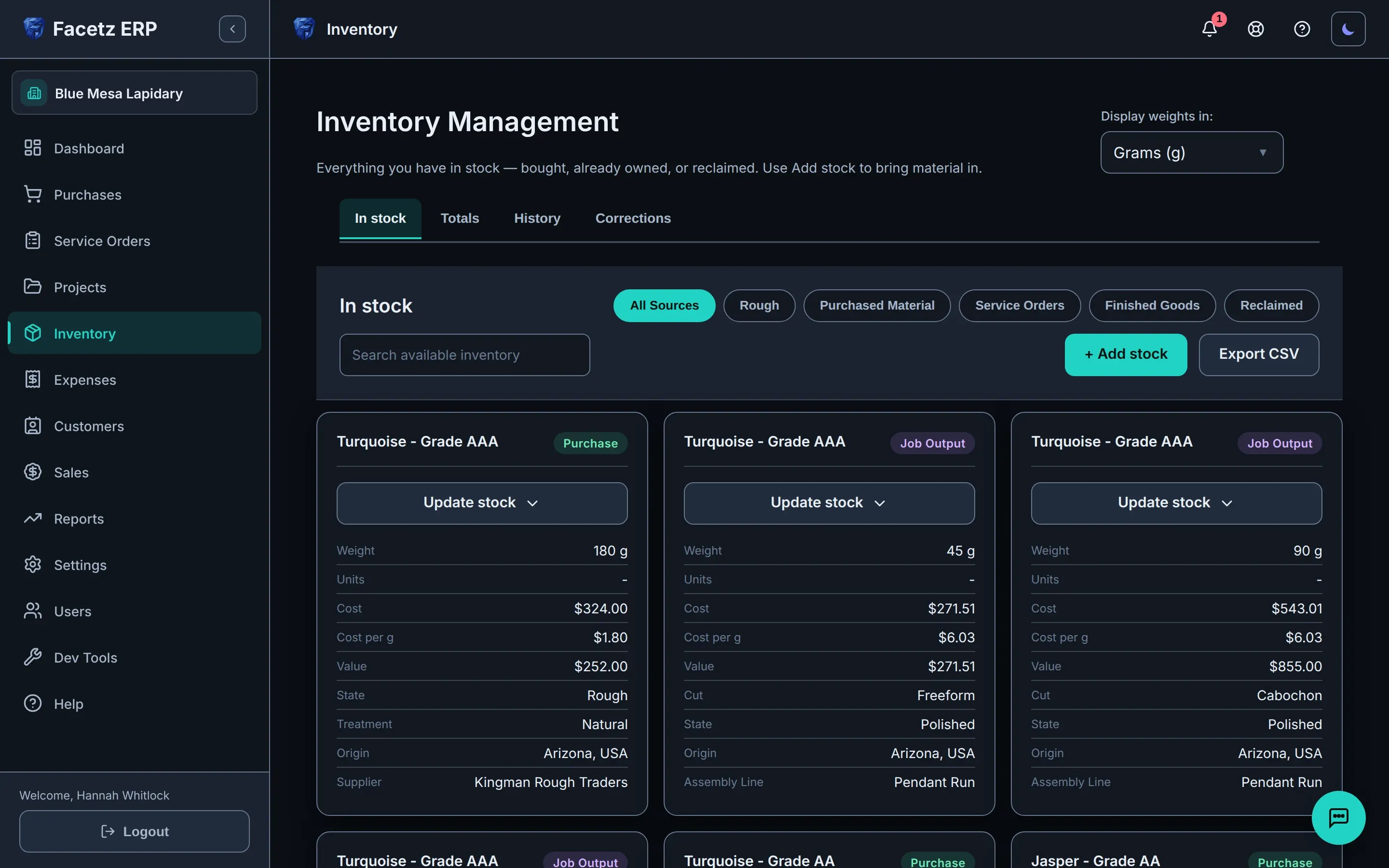Expand Update stock on the Purchase Turquoise card
Image resolution: width=1389 pixels, height=868 pixels.
coord(481,503)
